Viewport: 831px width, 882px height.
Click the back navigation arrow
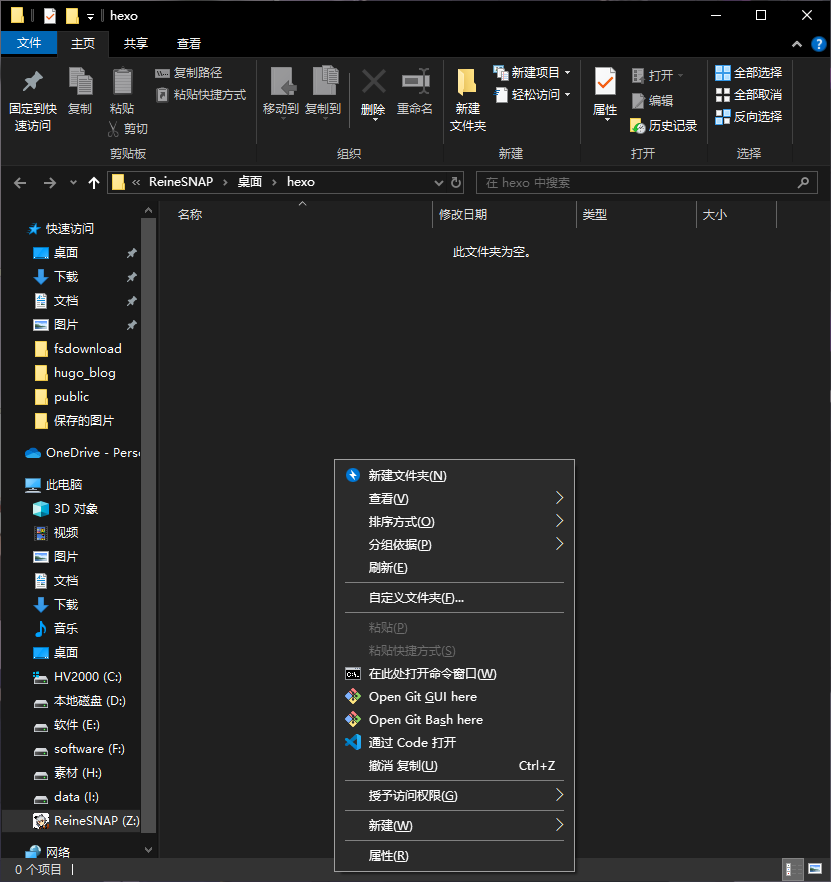20,182
